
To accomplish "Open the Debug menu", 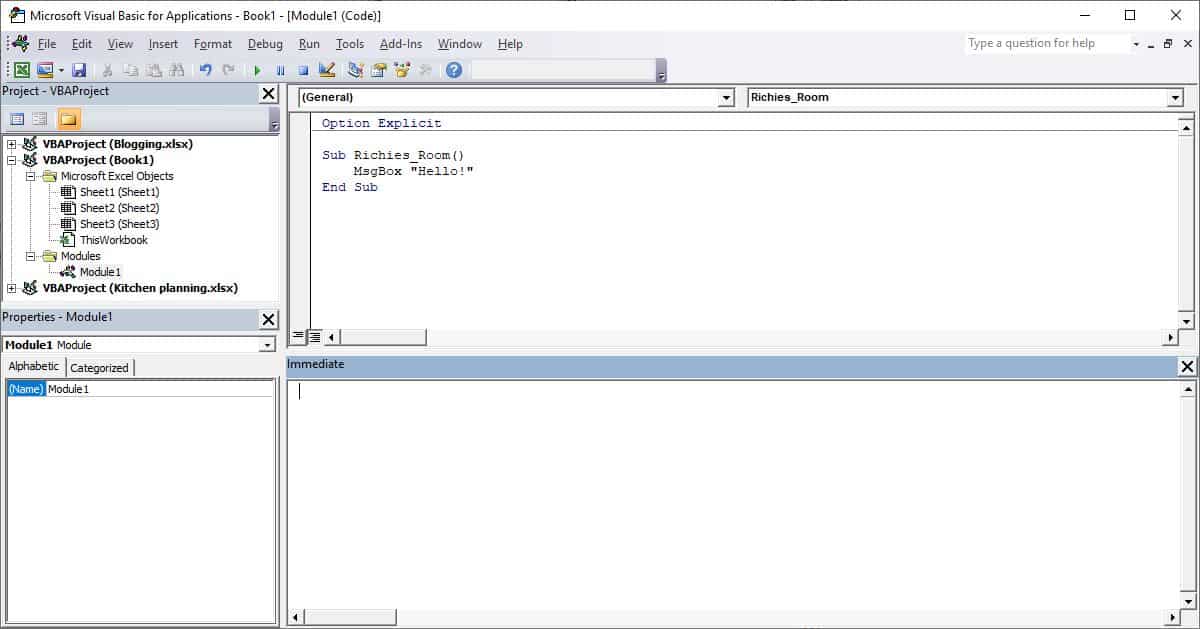I will [x=265, y=44].
